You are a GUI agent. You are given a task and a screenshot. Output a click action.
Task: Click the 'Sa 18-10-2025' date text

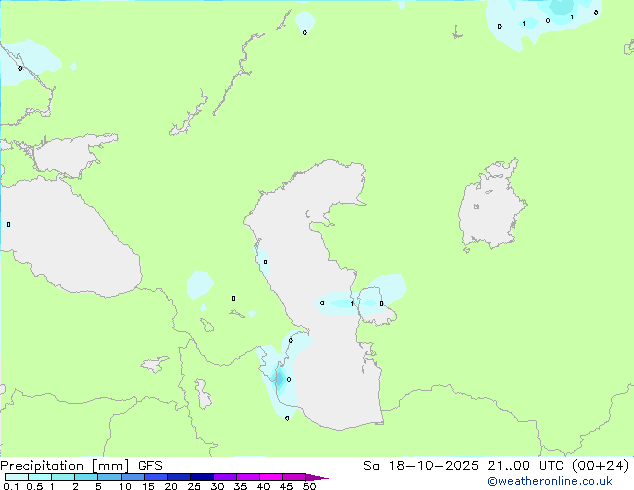coord(421,466)
